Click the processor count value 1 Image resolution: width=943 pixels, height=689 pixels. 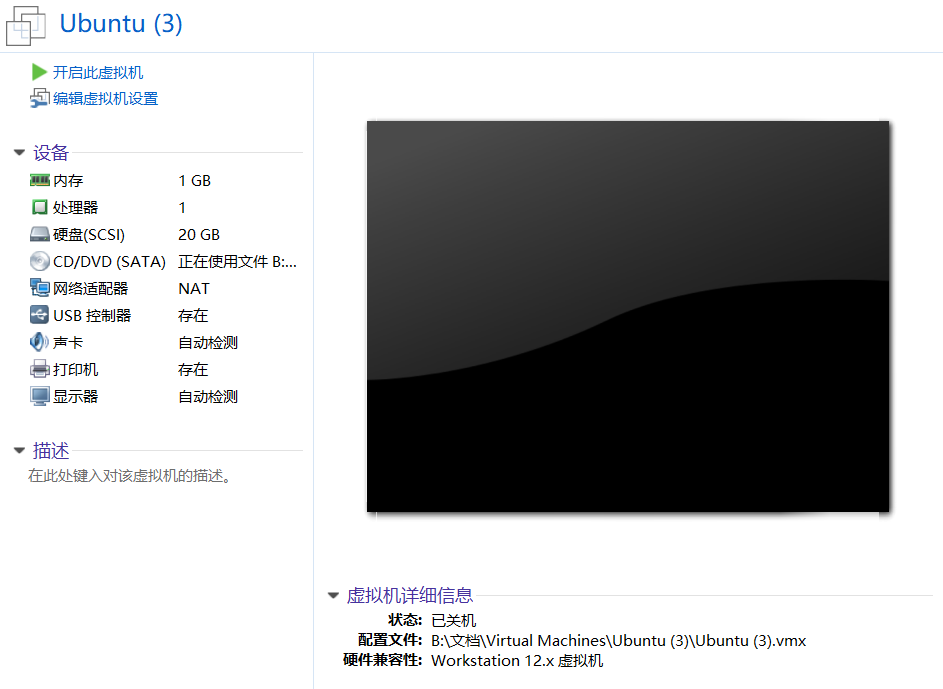click(182, 208)
